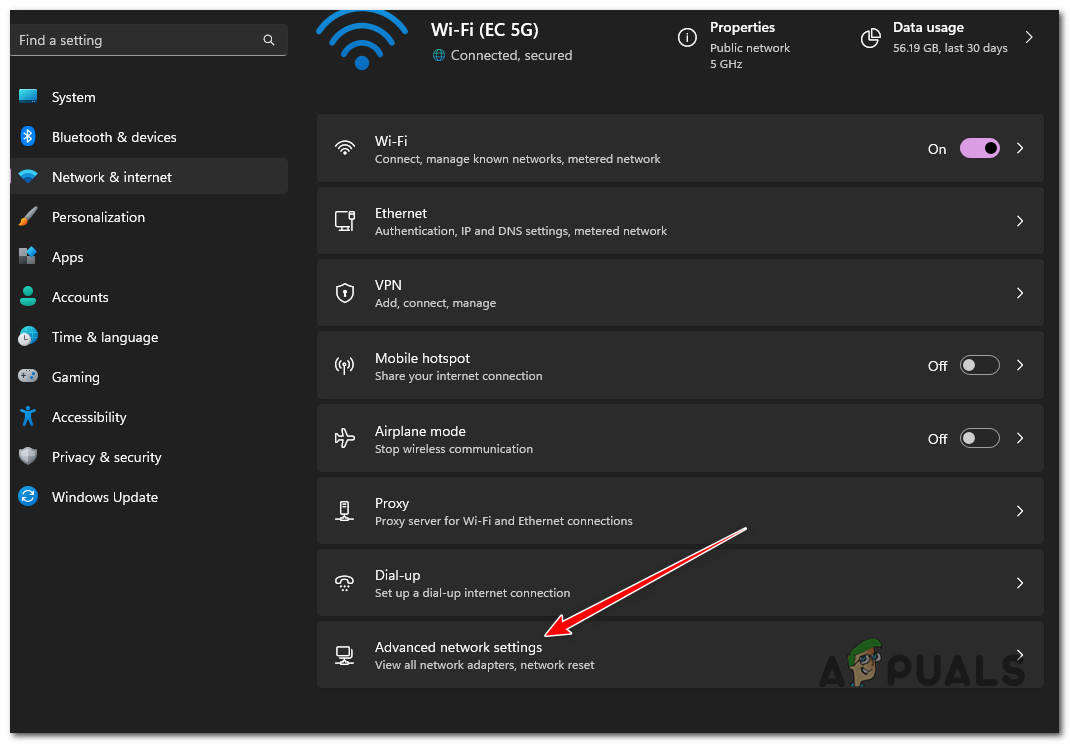Click the search magnifier icon

point(269,40)
